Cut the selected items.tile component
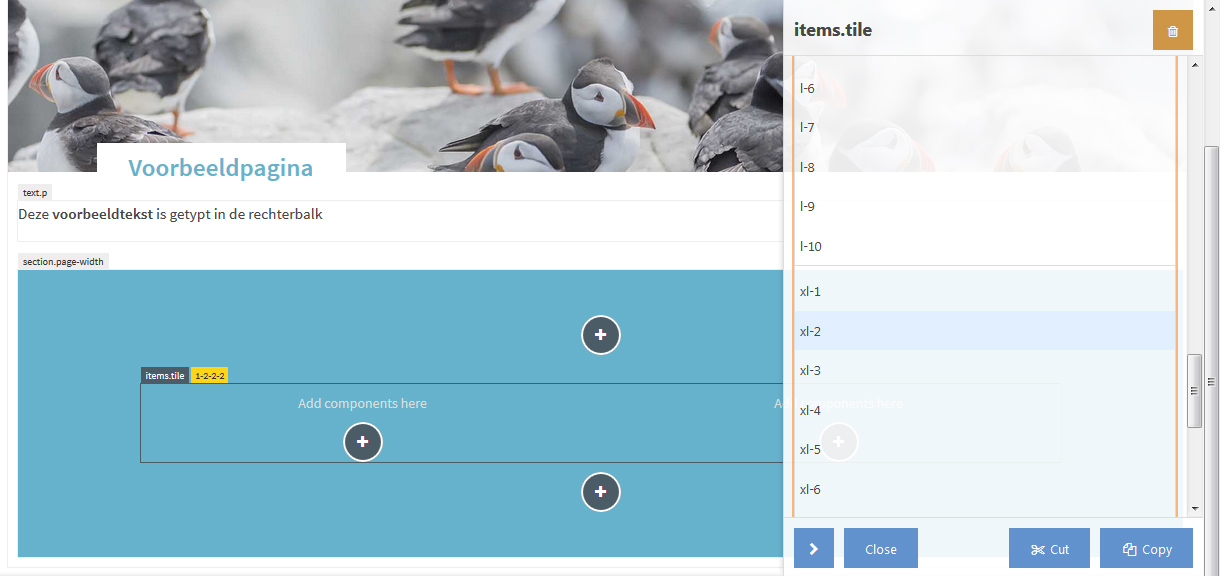Screen dimensions: 1220x576 coord(1049,549)
